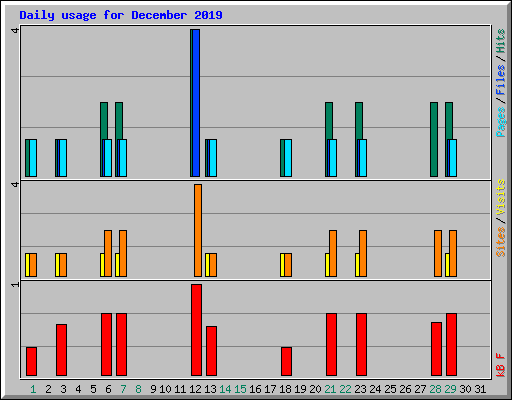Click the tallest orange Visits bar for day 12

coord(198,230)
